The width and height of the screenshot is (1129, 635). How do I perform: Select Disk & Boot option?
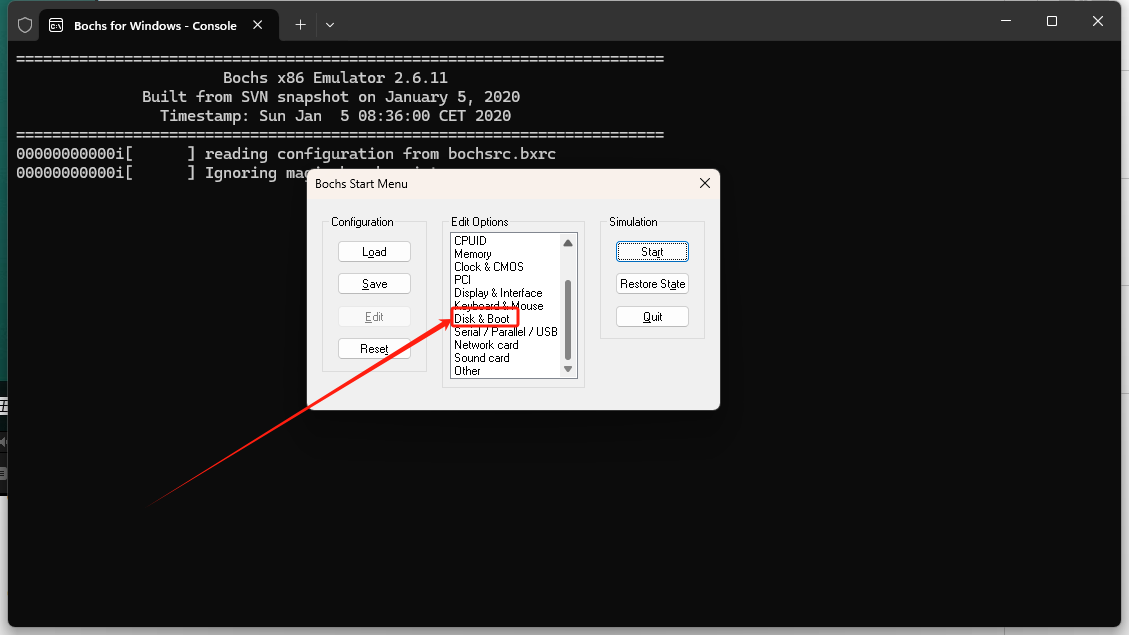click(x=482, y=319)
